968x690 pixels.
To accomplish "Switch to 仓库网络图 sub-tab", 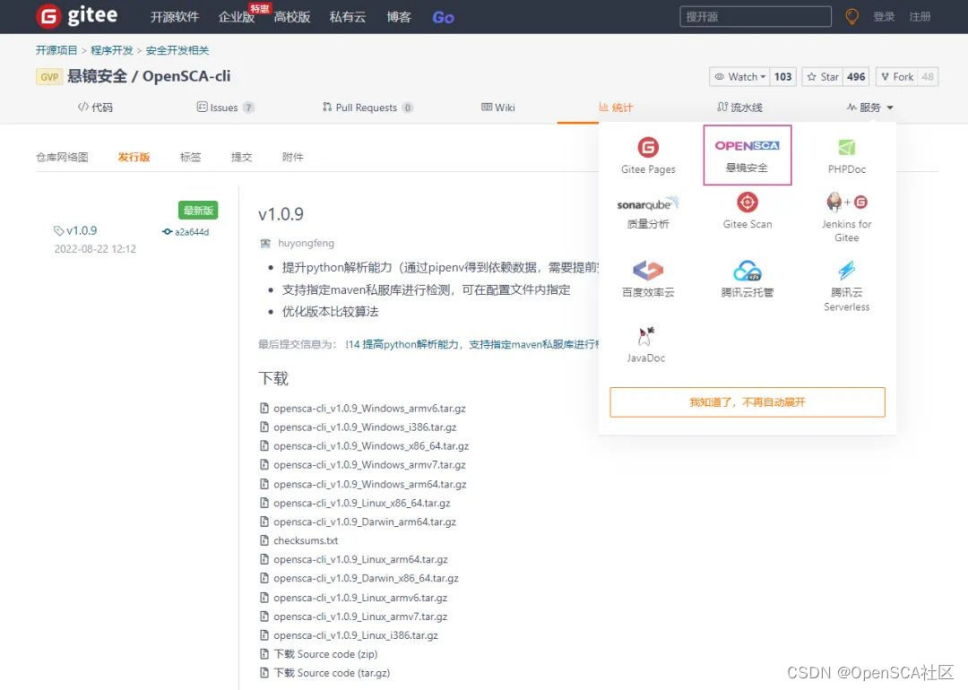I will coord(62,157).
